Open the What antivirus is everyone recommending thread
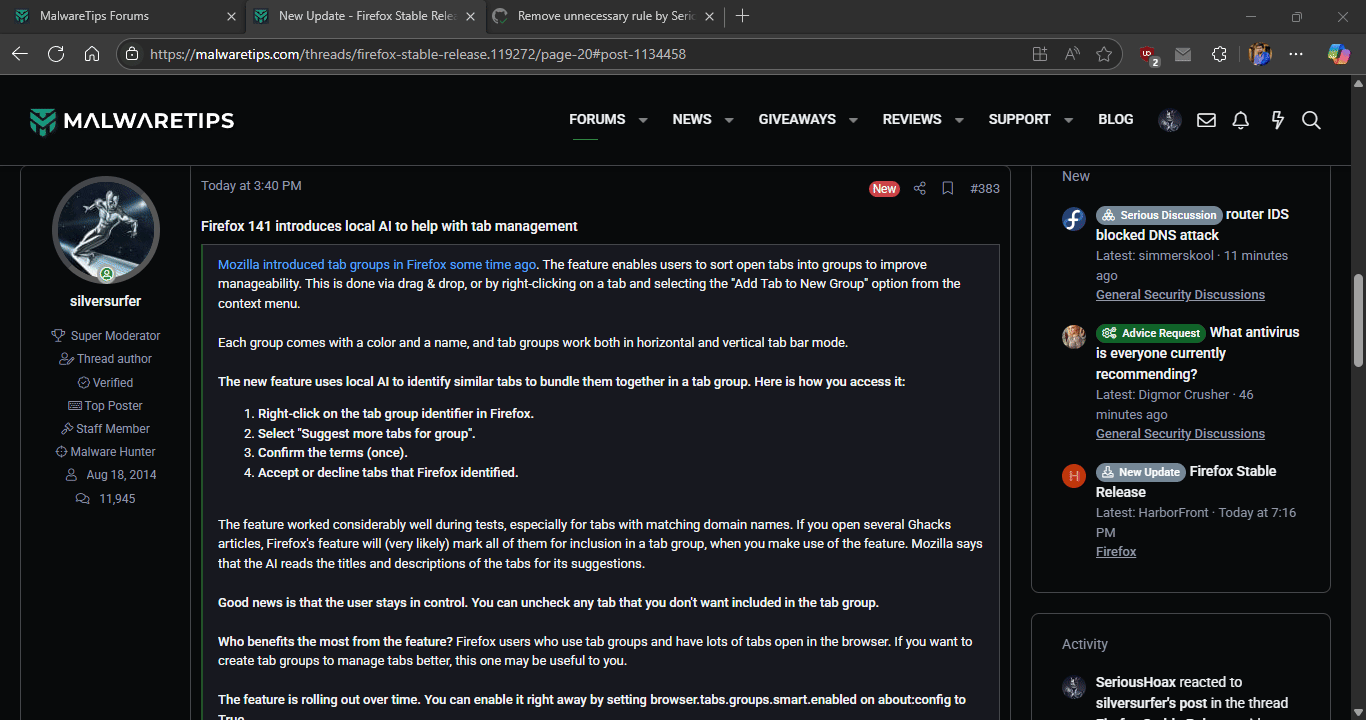1366x720 pixels. (x=1198, y=353)
